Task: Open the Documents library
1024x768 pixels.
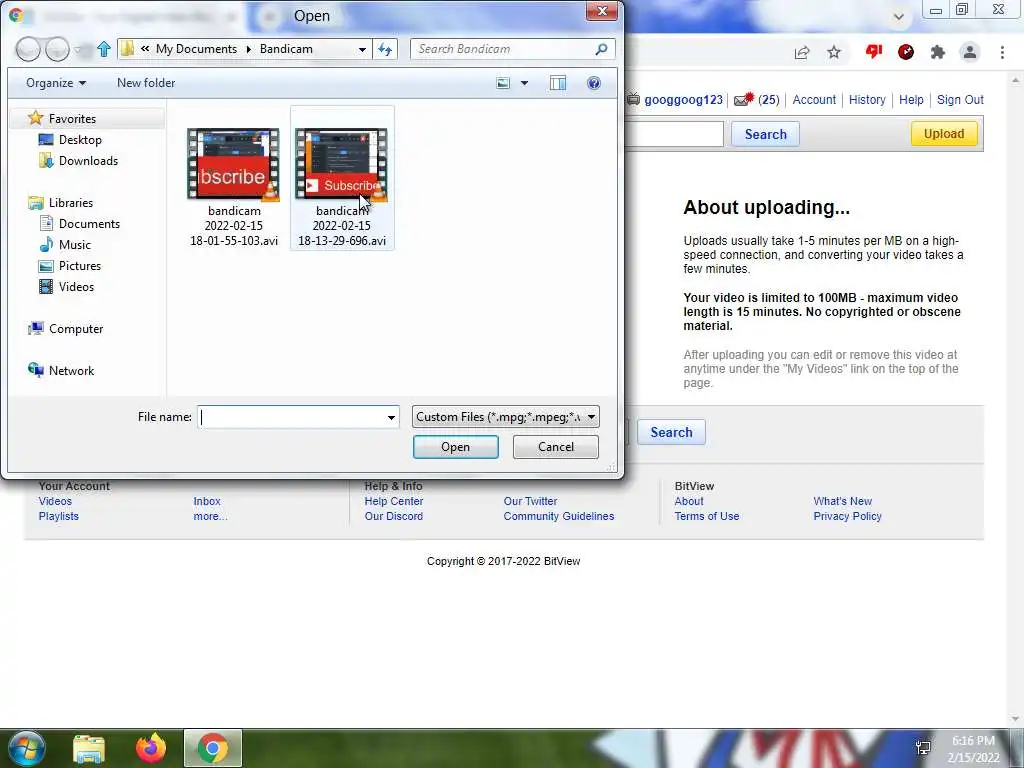Action: tap(89, 223)
